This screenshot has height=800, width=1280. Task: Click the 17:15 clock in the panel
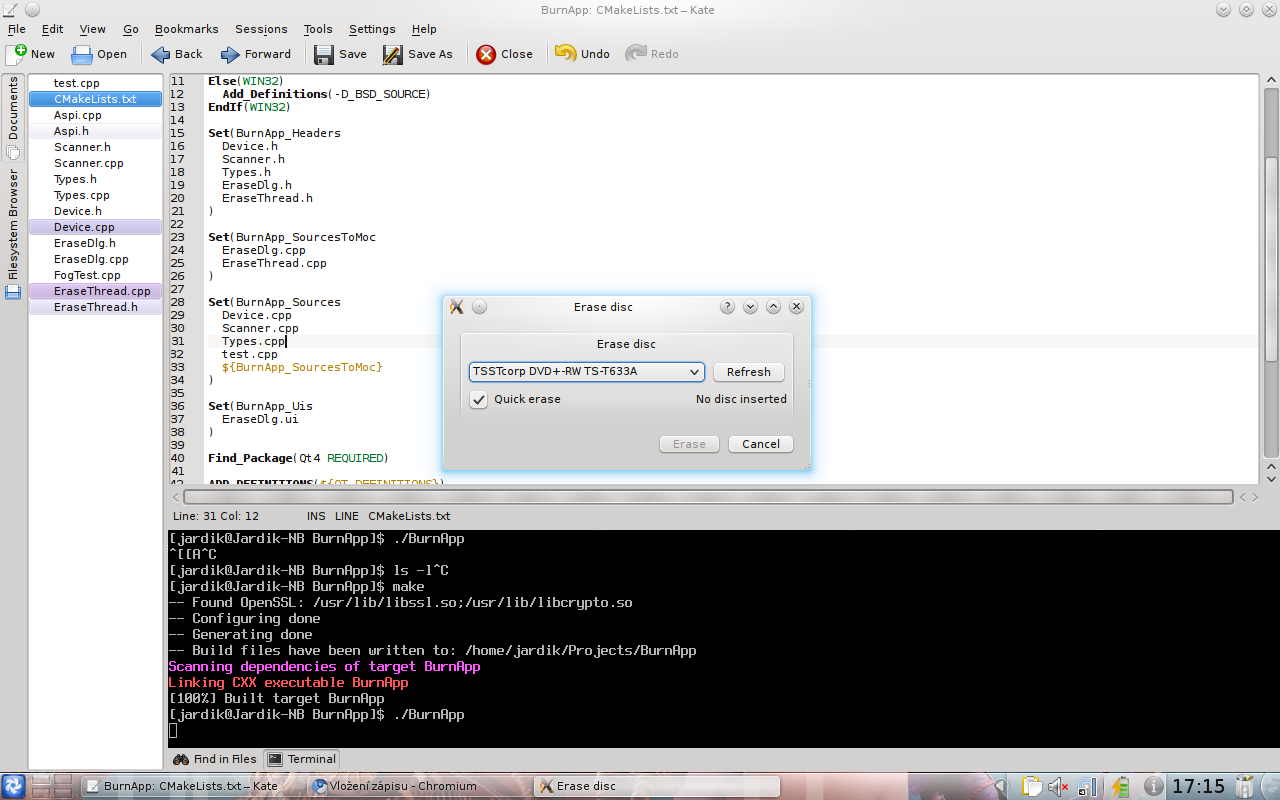1198,786
